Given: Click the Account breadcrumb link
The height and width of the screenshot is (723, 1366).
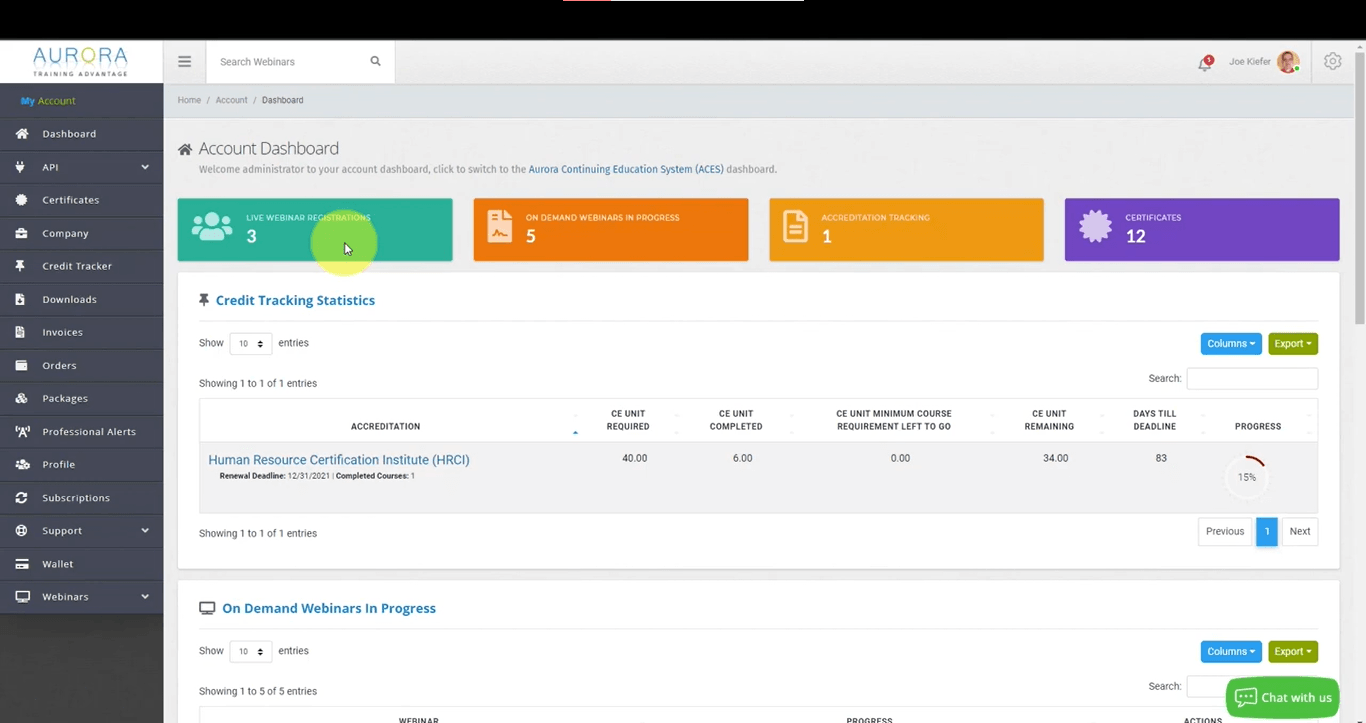Looking at the screenshot, I should 231,100.
